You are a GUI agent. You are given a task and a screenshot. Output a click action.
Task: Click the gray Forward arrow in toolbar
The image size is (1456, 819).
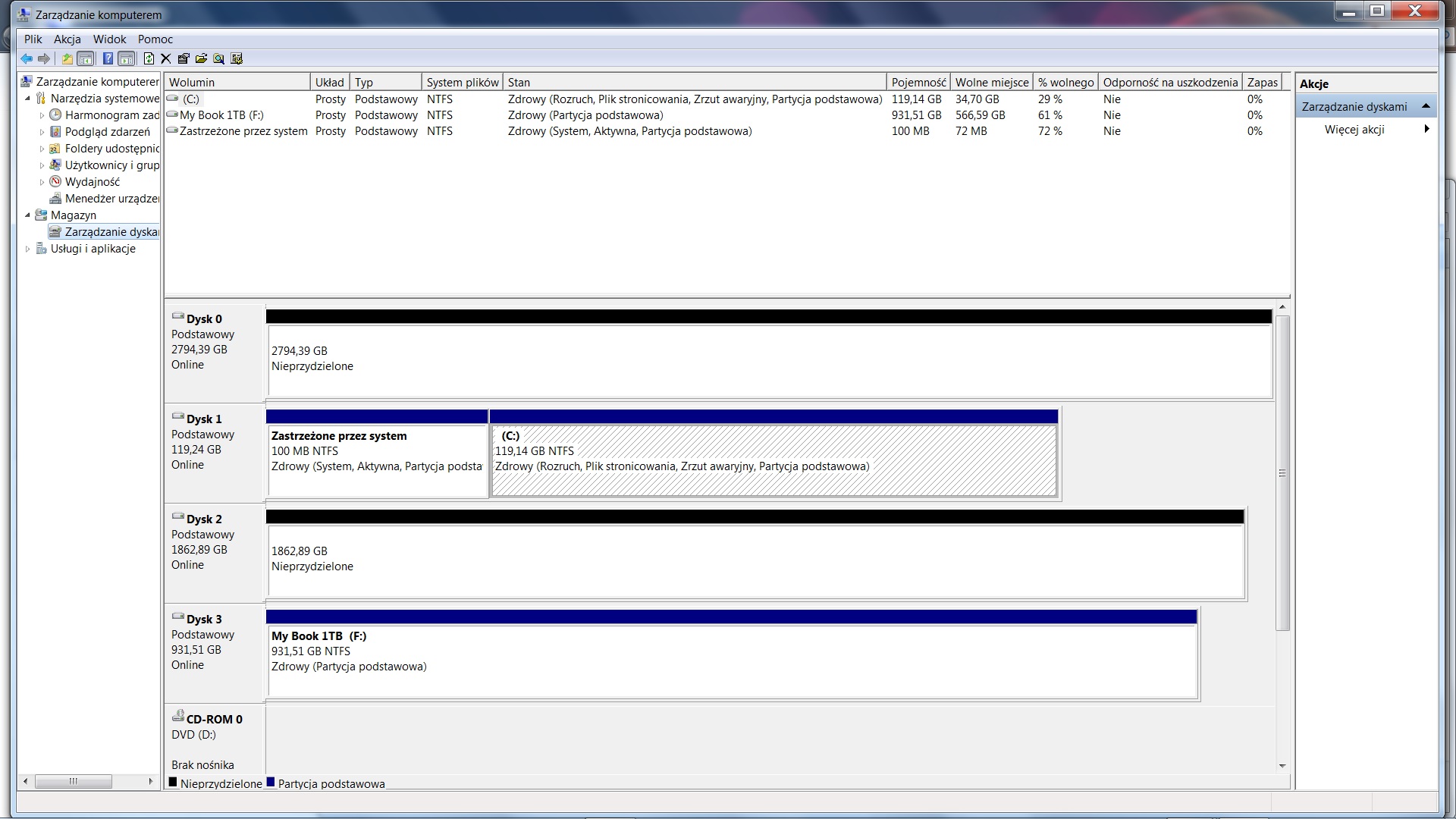click(x=44, y=58)
